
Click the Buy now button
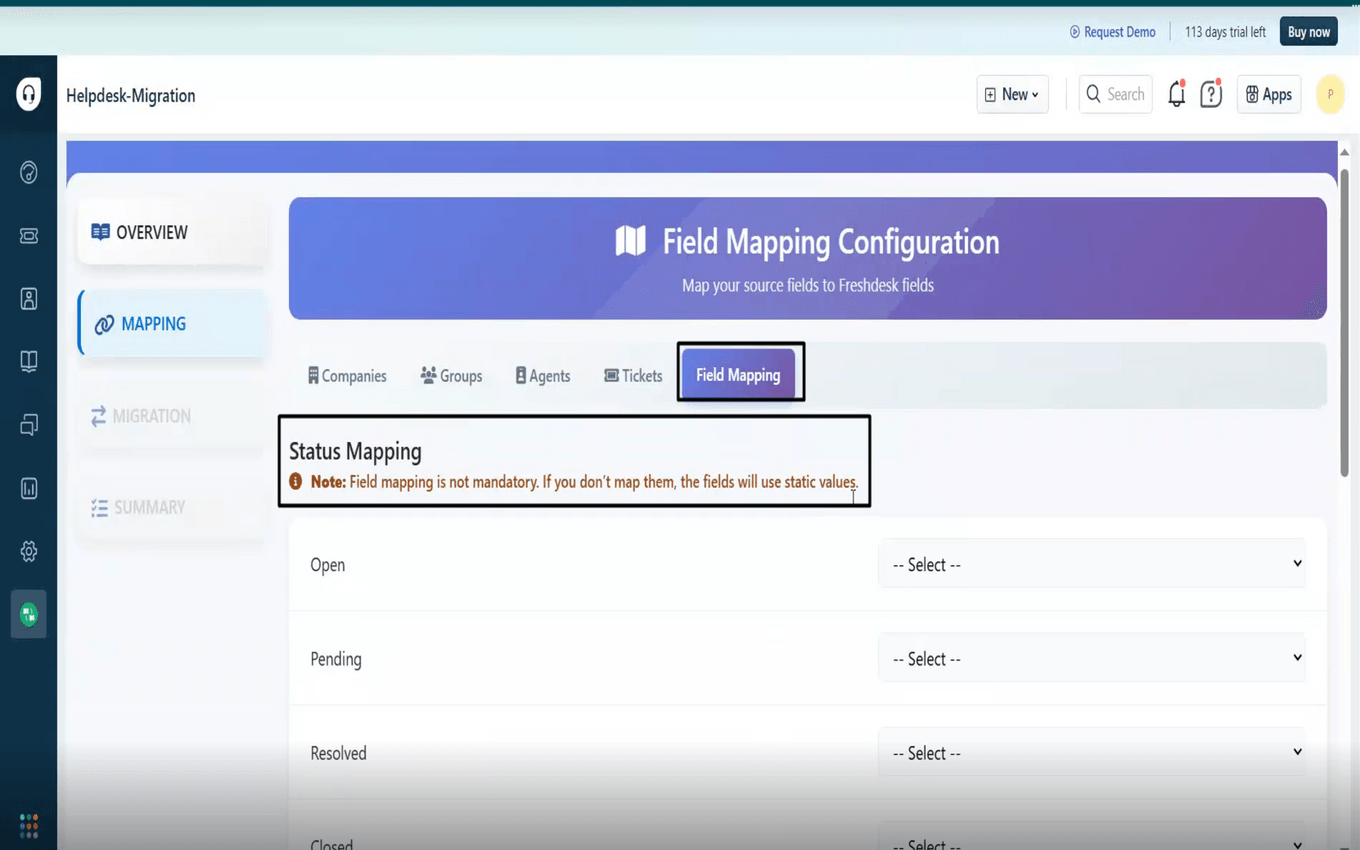click(1308, 32)
